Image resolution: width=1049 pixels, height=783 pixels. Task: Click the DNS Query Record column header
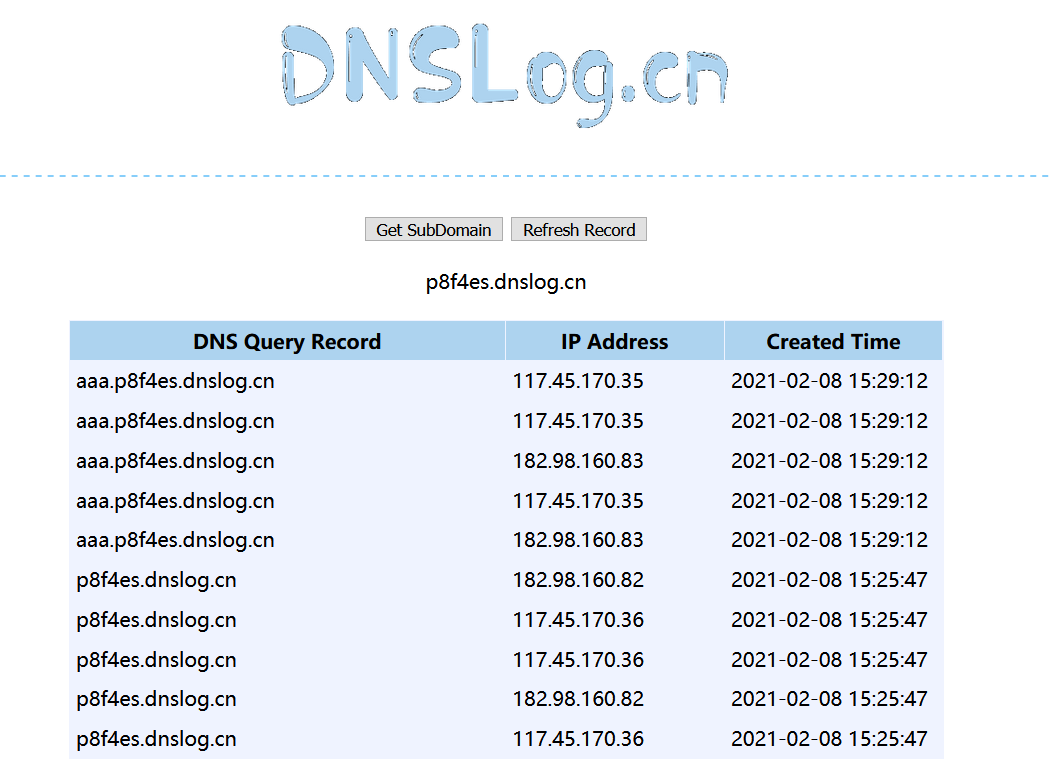pos(287,341)
